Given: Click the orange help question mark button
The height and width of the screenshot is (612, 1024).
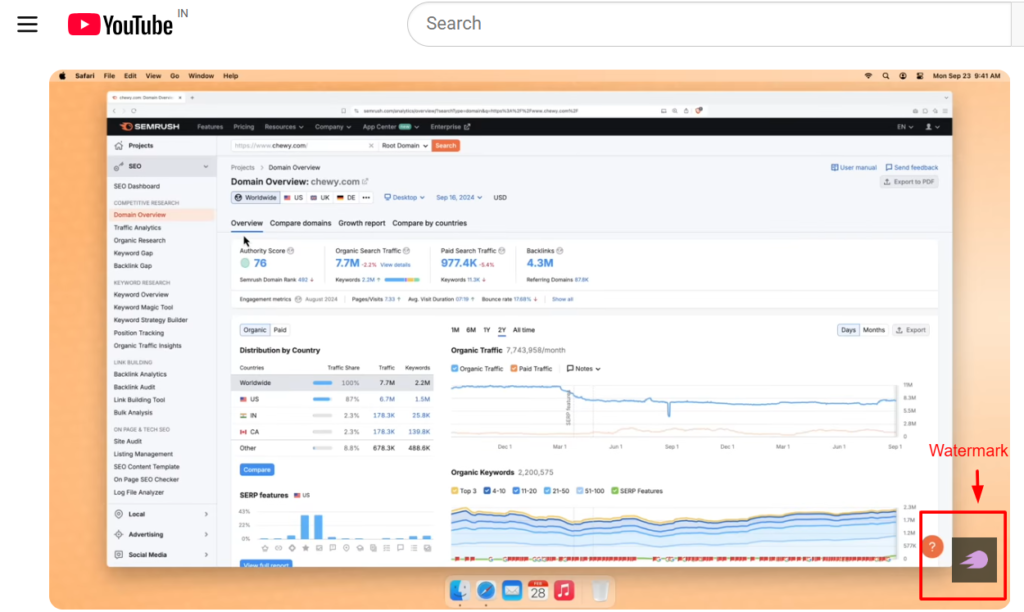Looking at the screenshot, I should click(x=931, y=547).
